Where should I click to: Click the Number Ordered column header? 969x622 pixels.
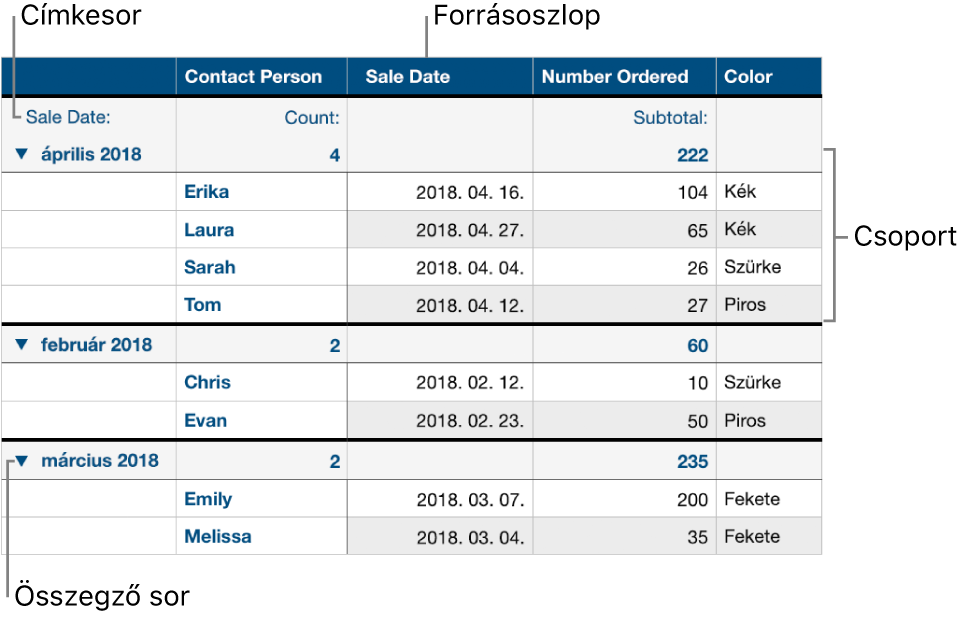tap(624, 77)
